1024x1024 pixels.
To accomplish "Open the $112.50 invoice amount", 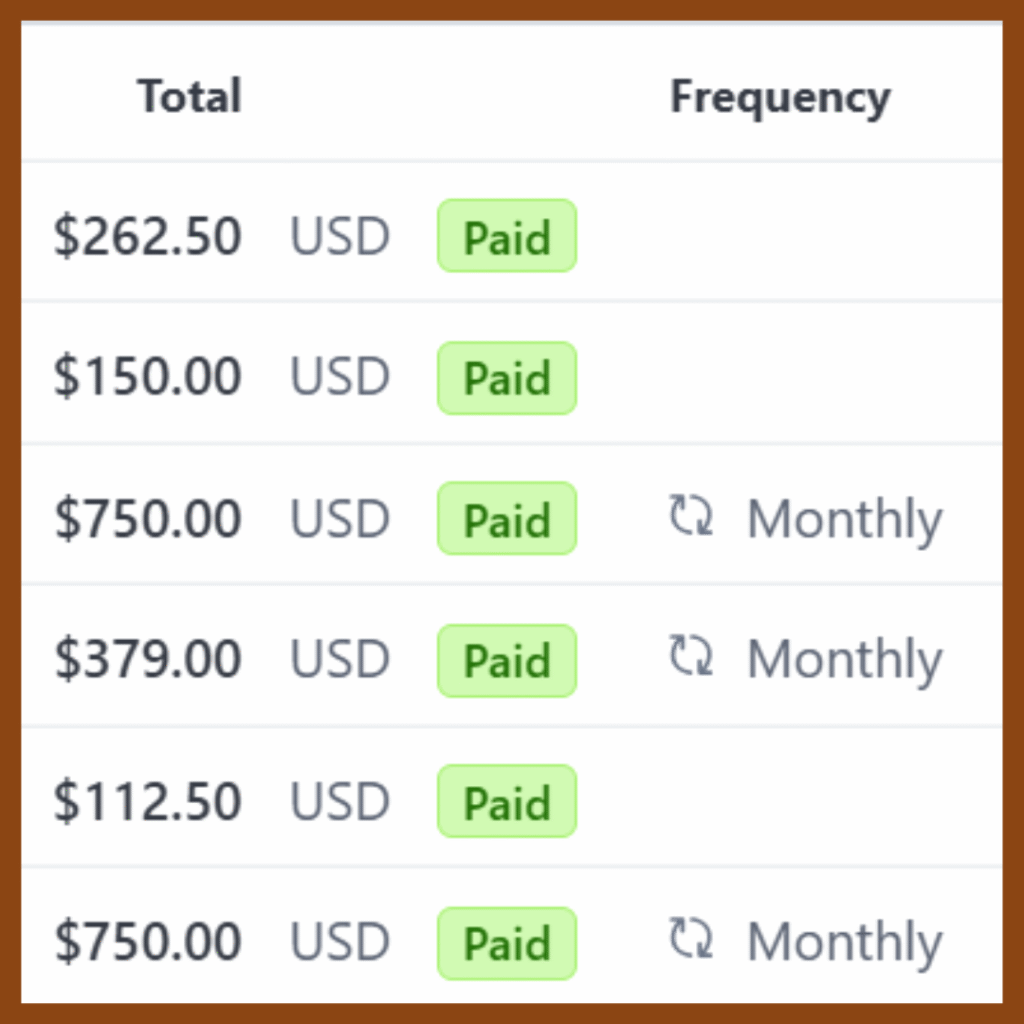I will pyautogui.click(x=148, y=801).
